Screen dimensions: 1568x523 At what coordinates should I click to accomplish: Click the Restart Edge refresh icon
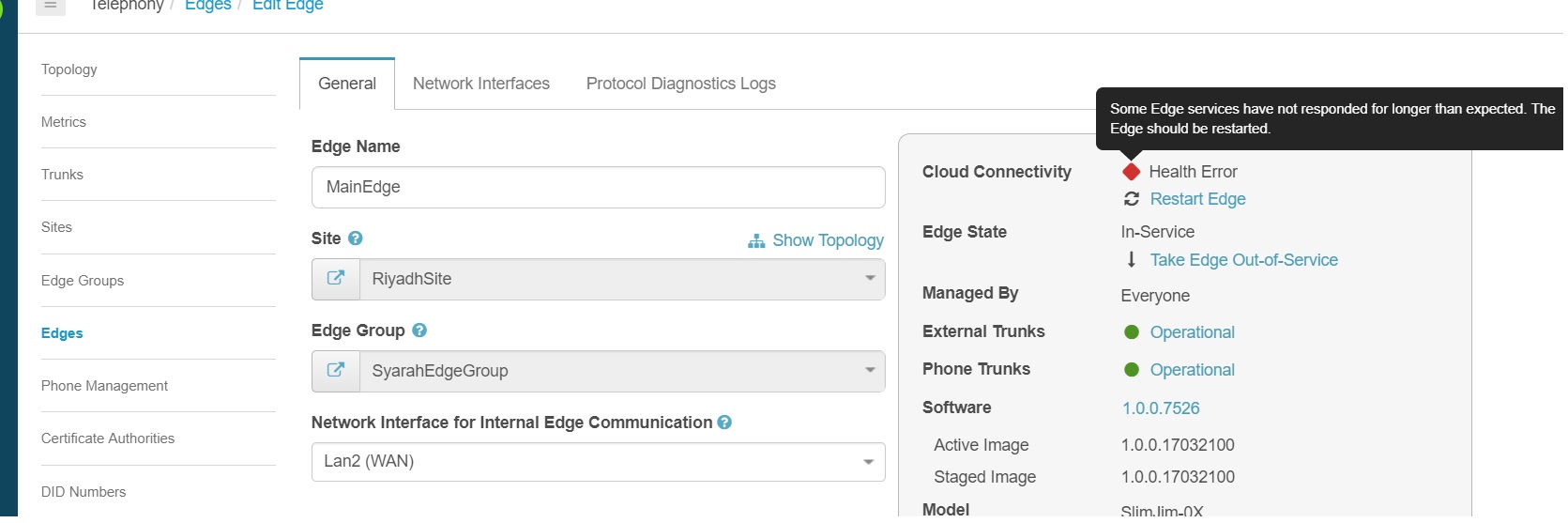[x=1132, y=199]
